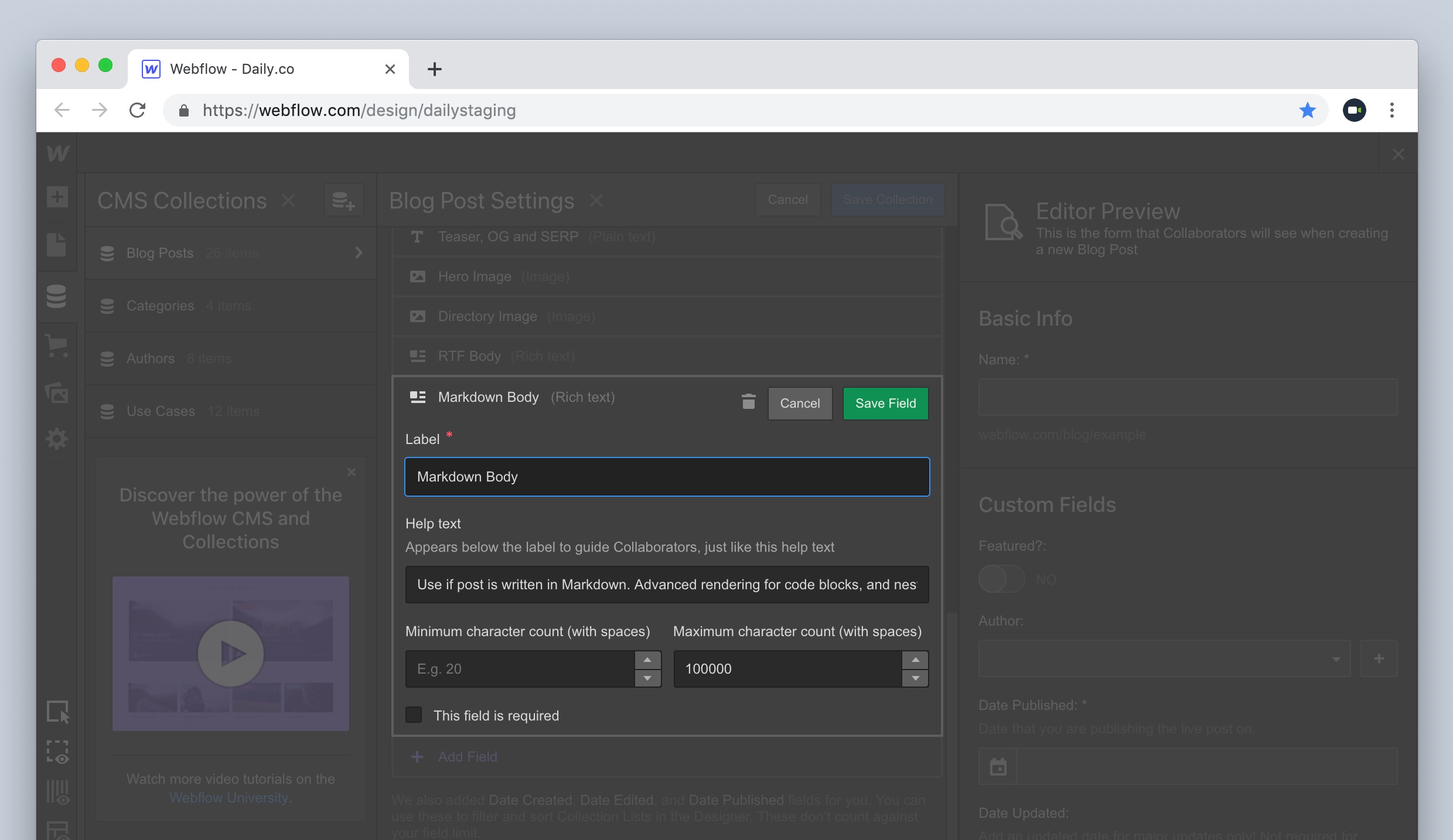1453x840 pixels.
Task: Cancel Blog Post Settings changes
Action: coord(787,200)
